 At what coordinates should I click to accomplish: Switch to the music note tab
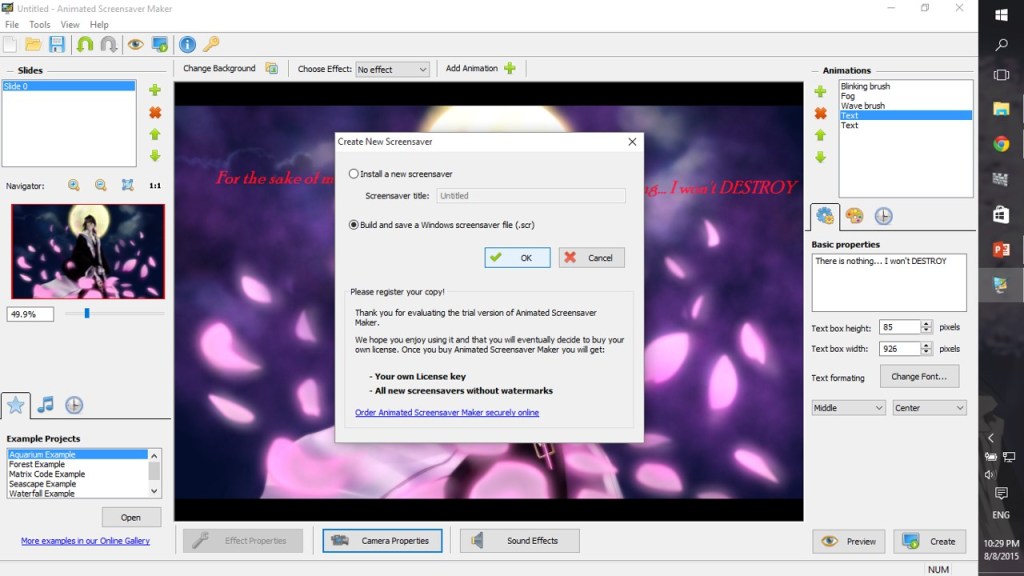point(45,405)
